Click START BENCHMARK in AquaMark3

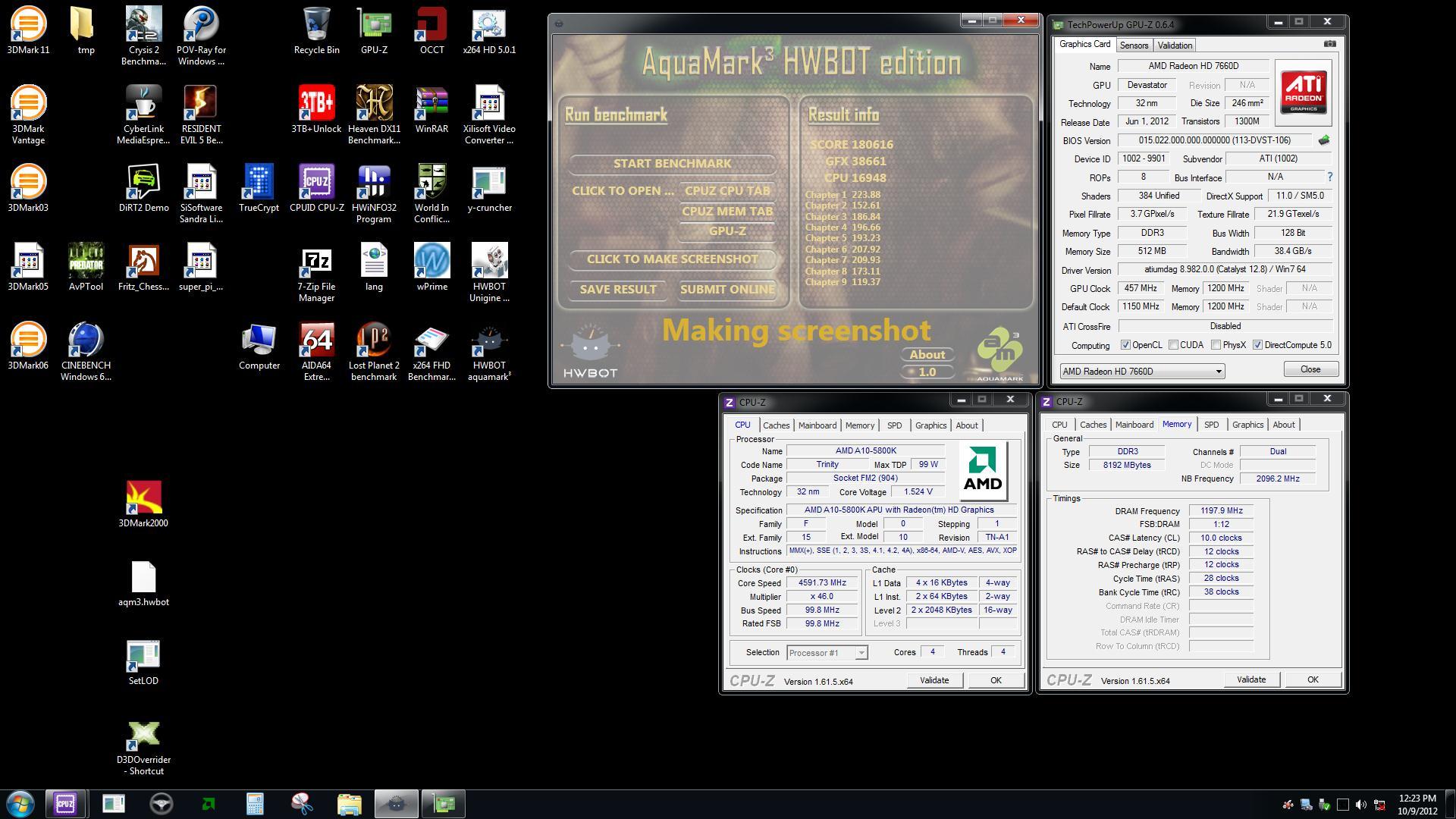(x=672, y=164)
